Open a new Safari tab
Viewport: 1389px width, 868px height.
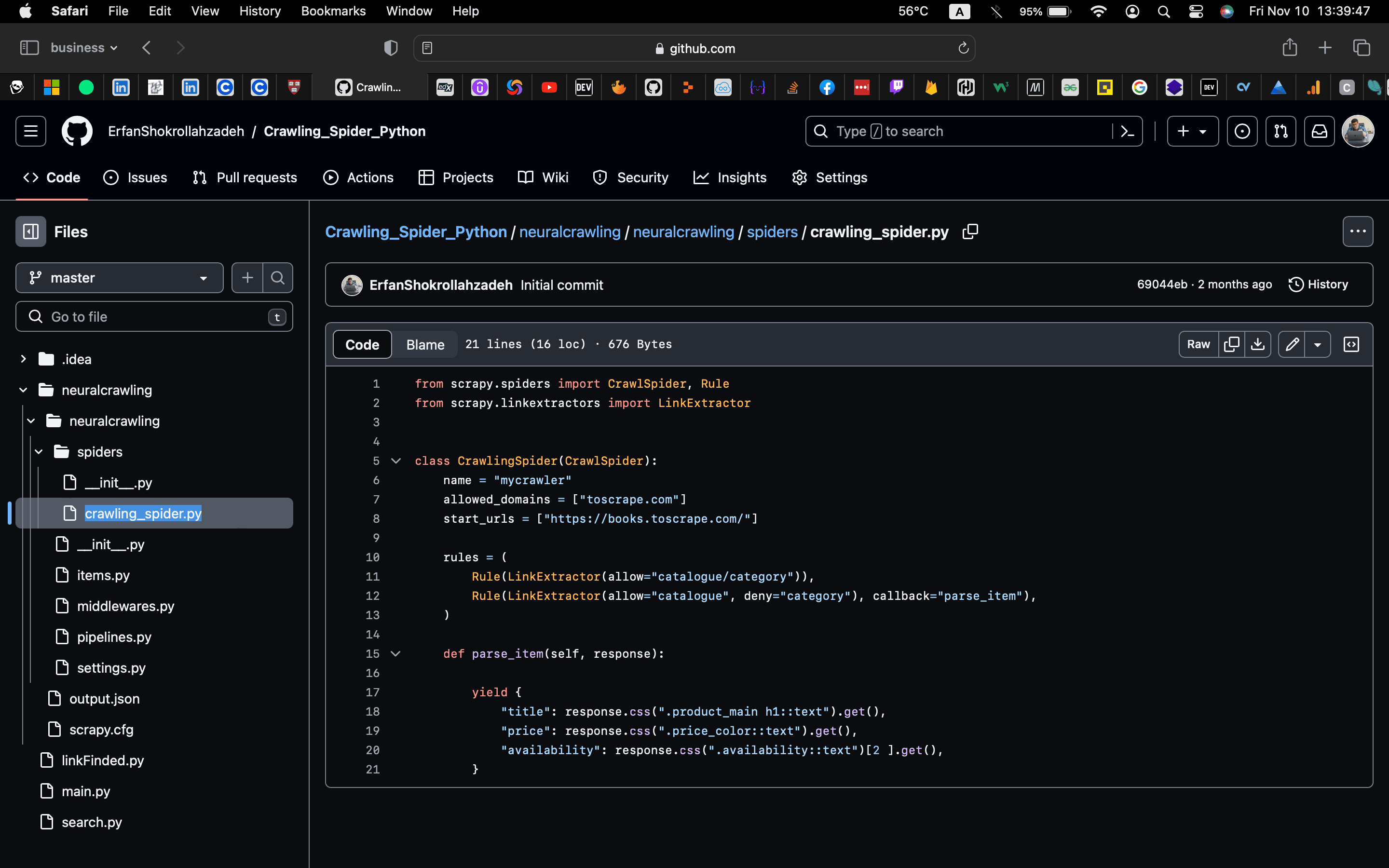coord(1325,48)
